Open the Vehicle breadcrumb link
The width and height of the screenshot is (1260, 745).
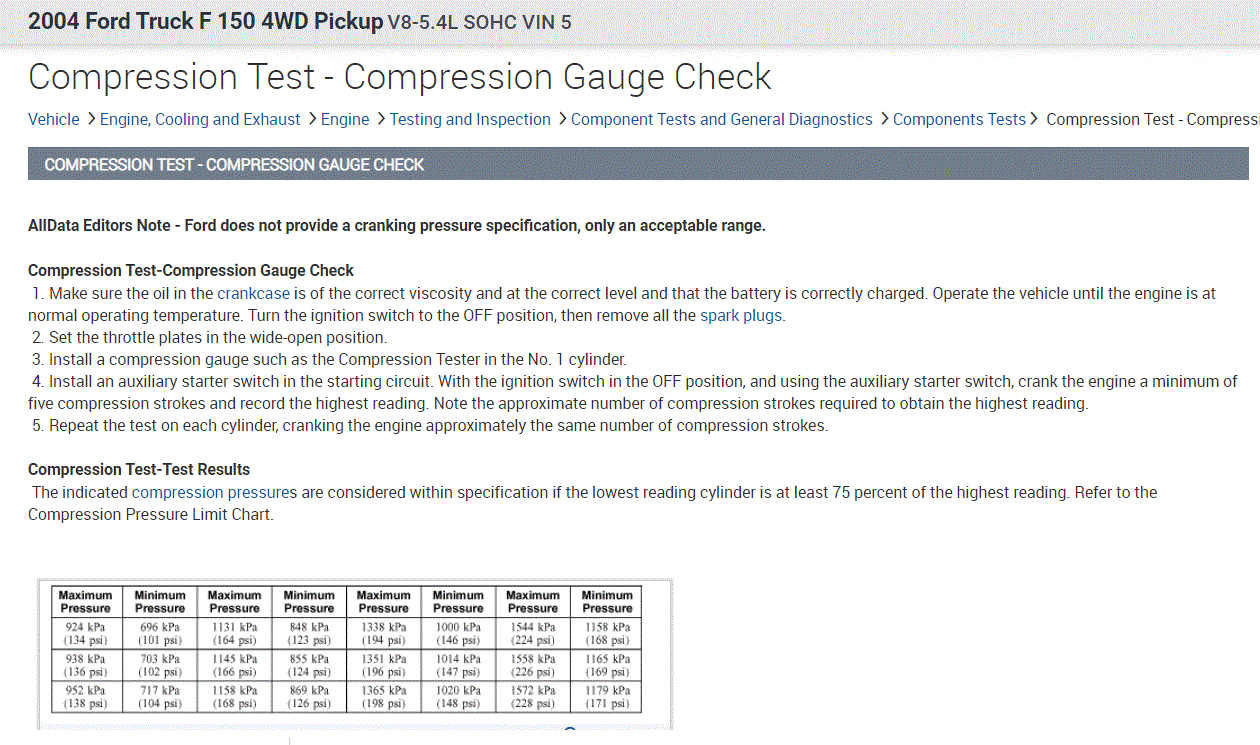(x=53, y=119)
